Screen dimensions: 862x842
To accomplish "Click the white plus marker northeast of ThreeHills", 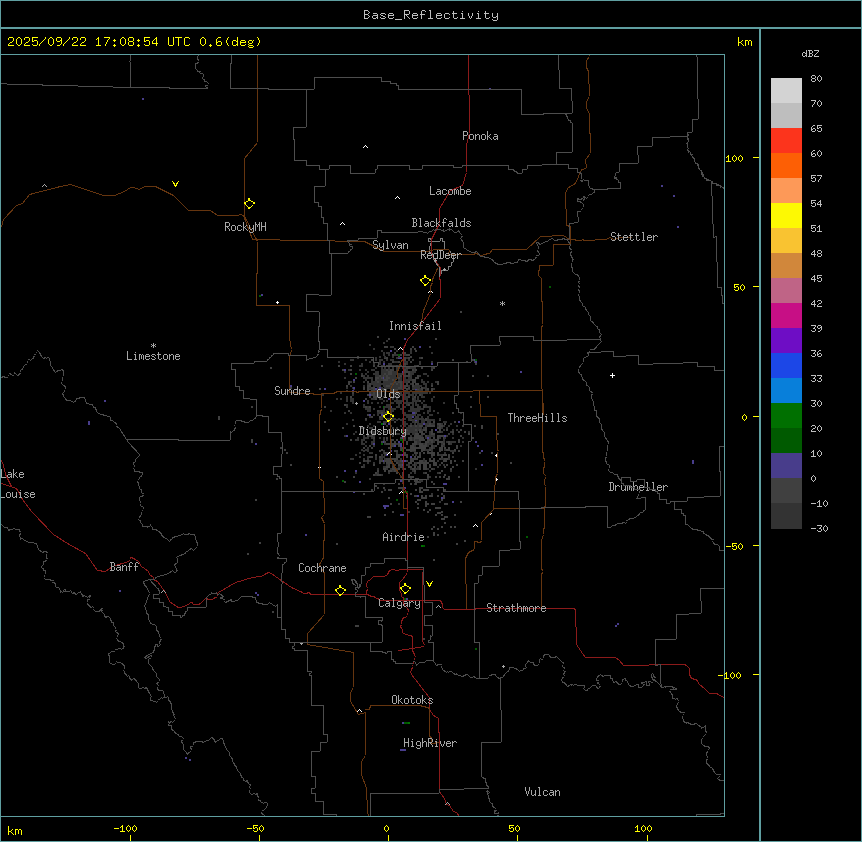I will coord(612,375).
